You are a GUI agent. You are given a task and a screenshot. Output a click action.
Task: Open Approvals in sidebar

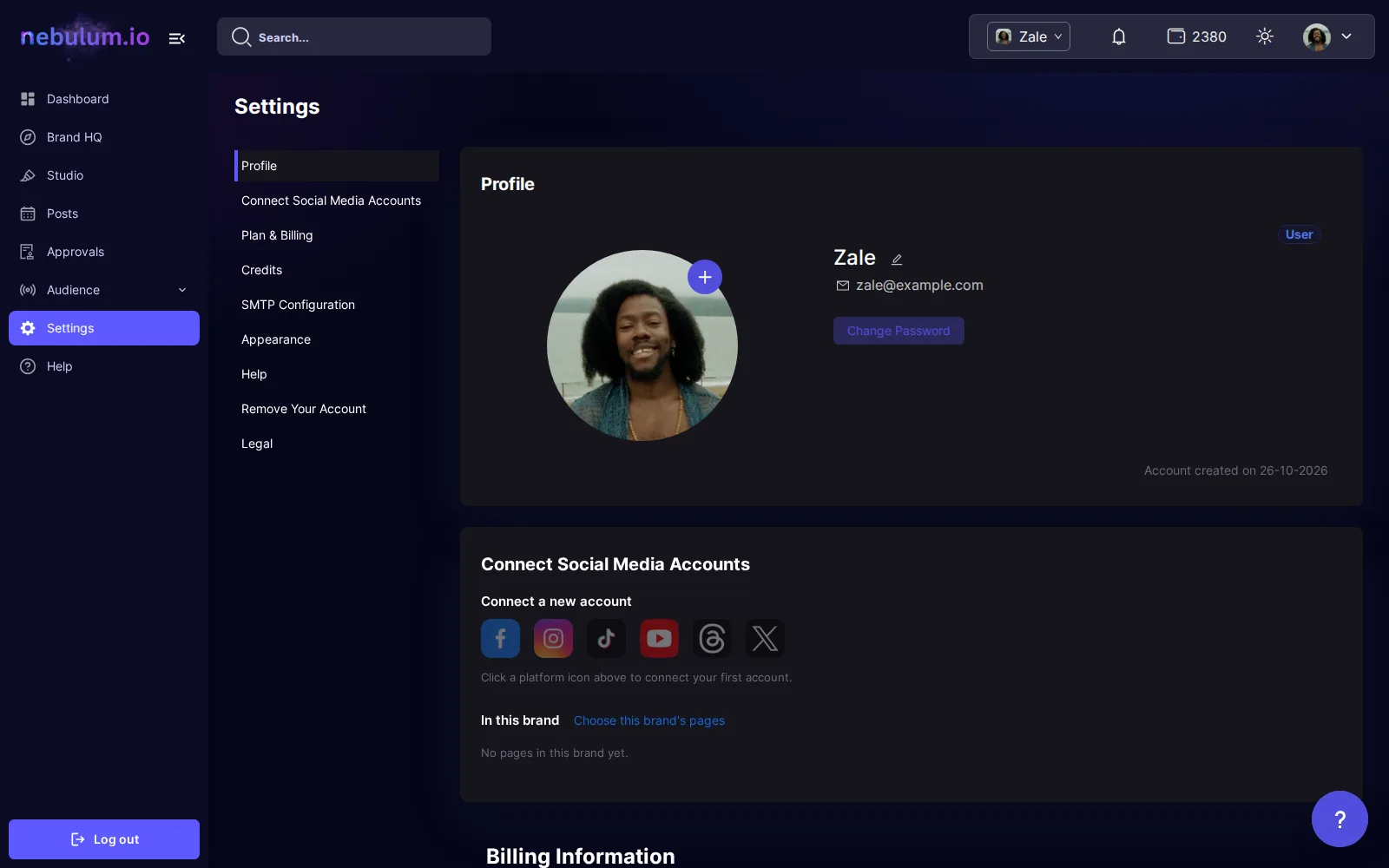(104, 252)
